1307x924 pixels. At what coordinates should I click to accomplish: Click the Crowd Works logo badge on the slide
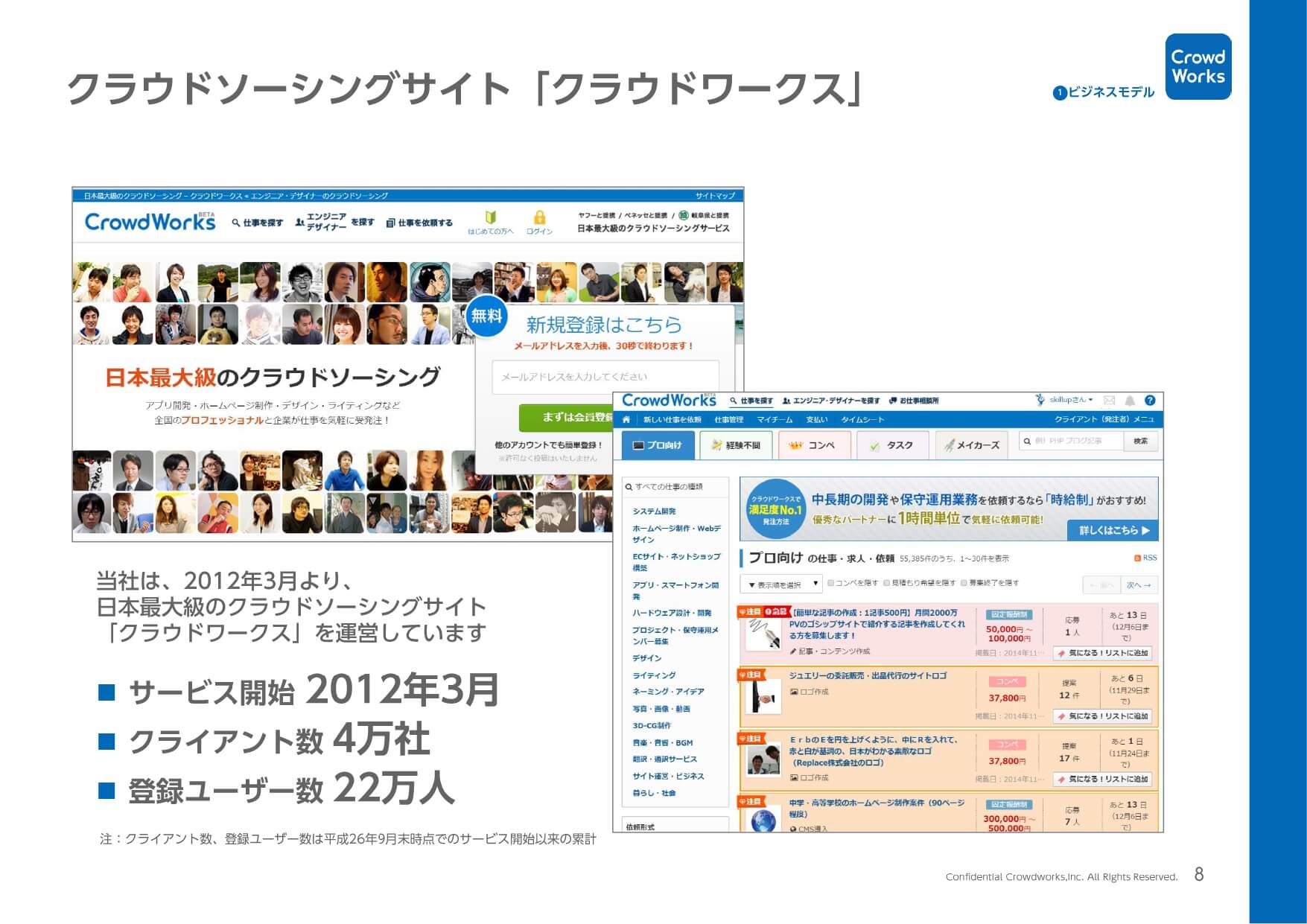tap(1198, 66)
